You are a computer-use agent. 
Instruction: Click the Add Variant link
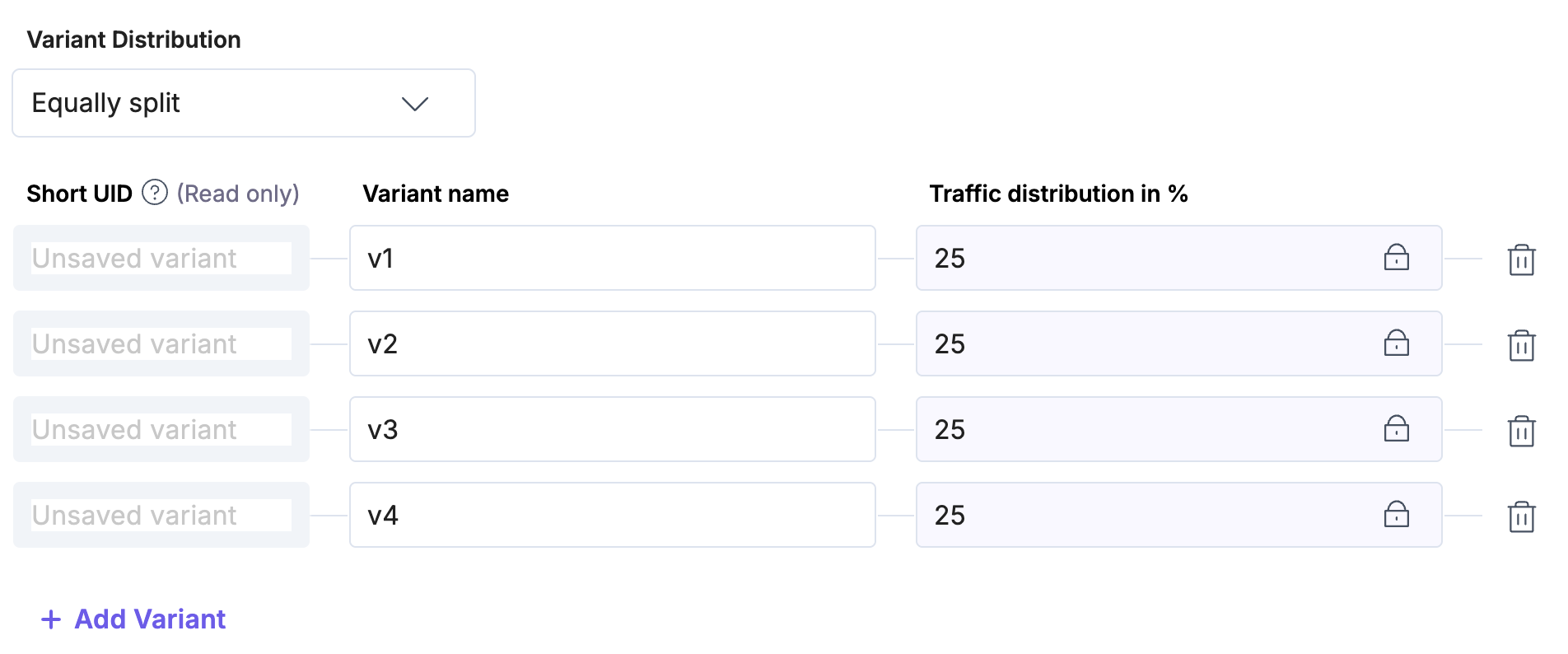click(x=150, y=619)
